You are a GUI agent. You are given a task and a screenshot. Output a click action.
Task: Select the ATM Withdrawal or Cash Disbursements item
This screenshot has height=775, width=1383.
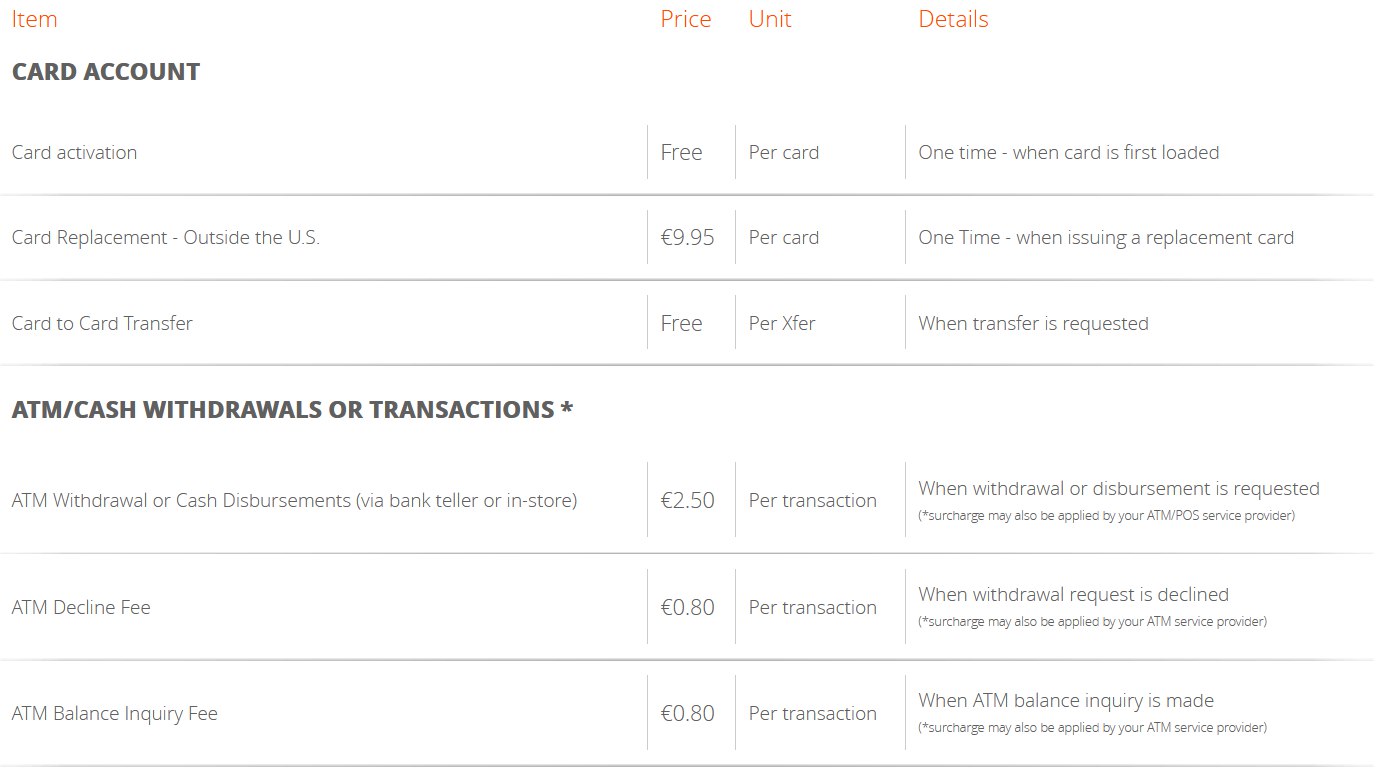pos(295,500)
